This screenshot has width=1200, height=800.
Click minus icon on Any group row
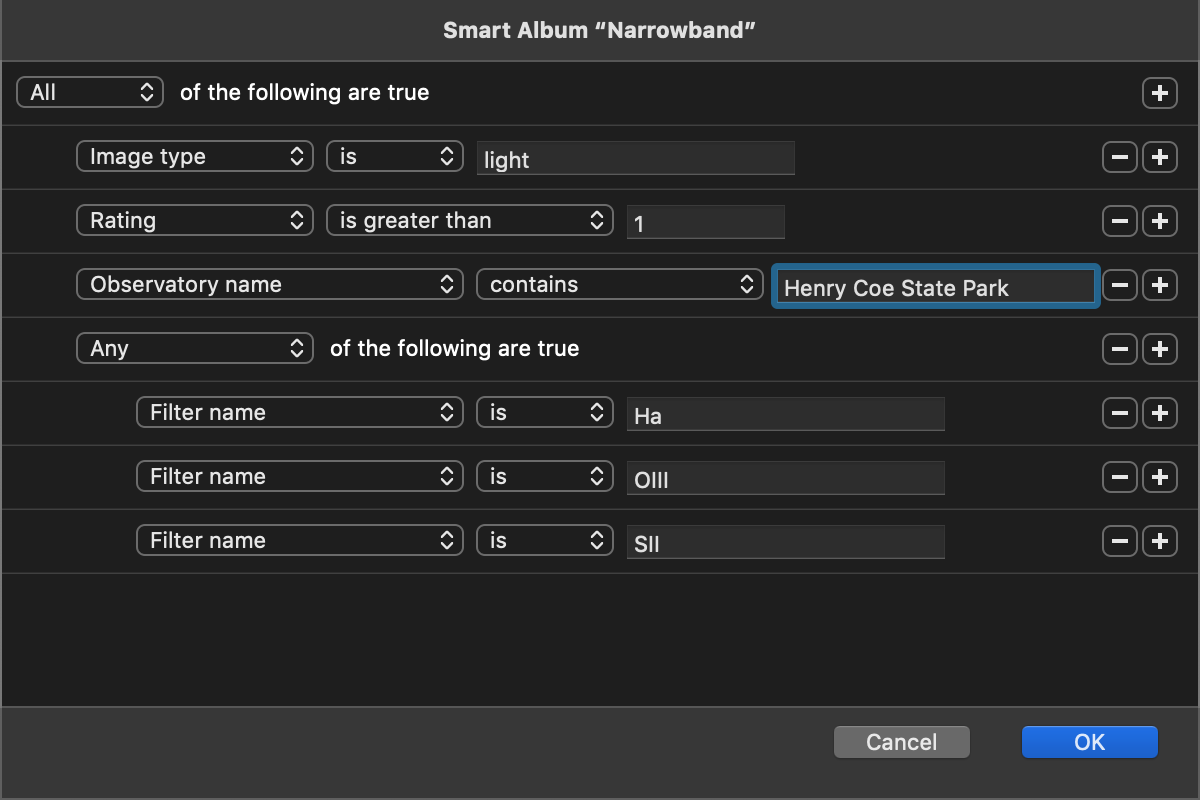point(1119,349)
